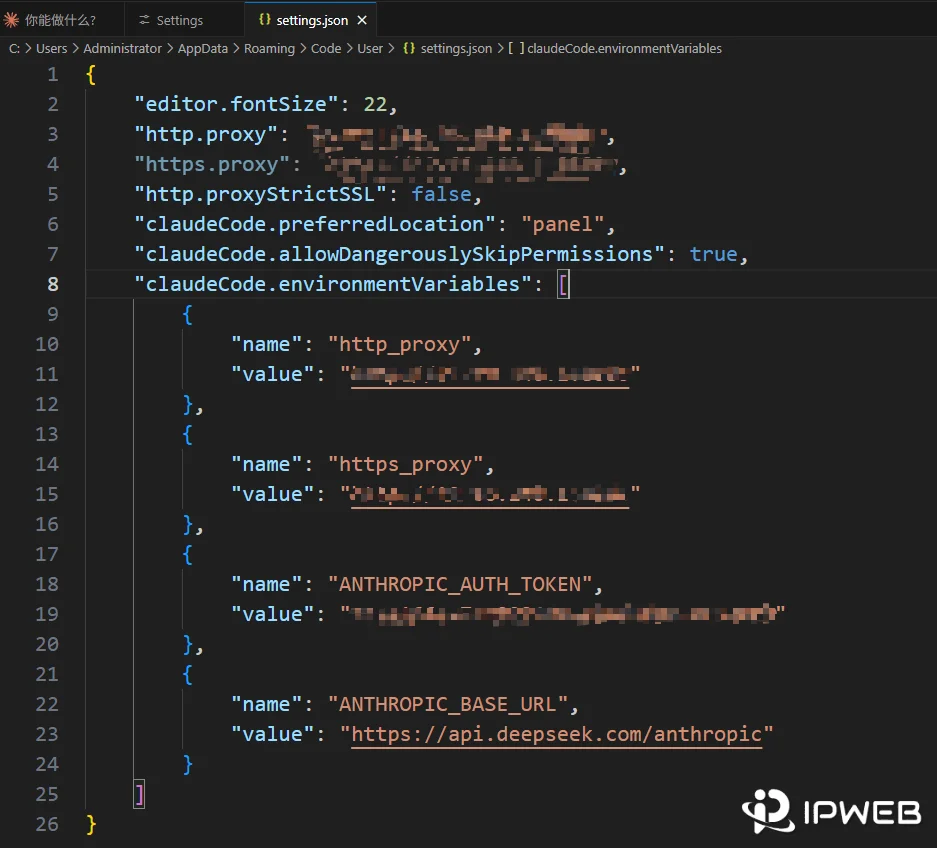Click "claudeCode.environmentVariables" key on line 8
The image size is (937, 848).
coord(333,284)
